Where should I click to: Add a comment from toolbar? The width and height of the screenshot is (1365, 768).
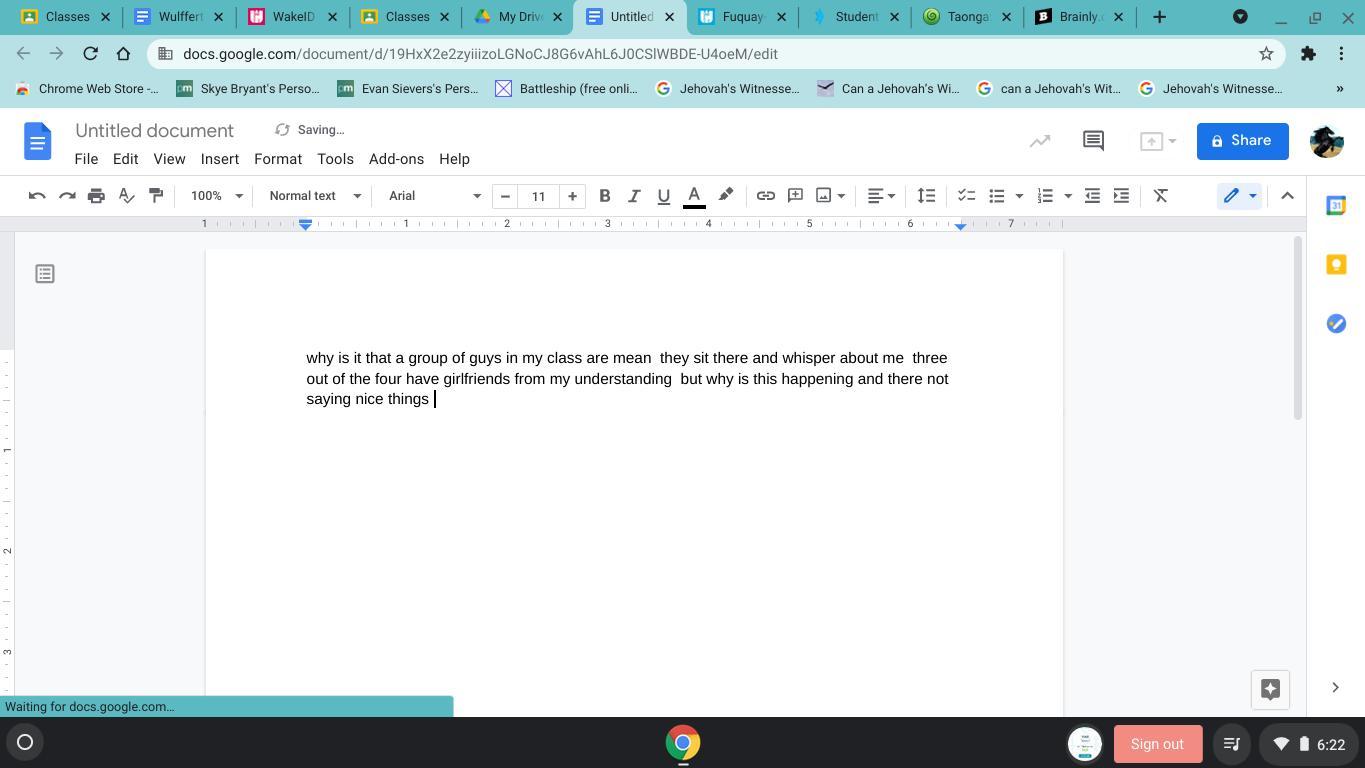point(795,196)
